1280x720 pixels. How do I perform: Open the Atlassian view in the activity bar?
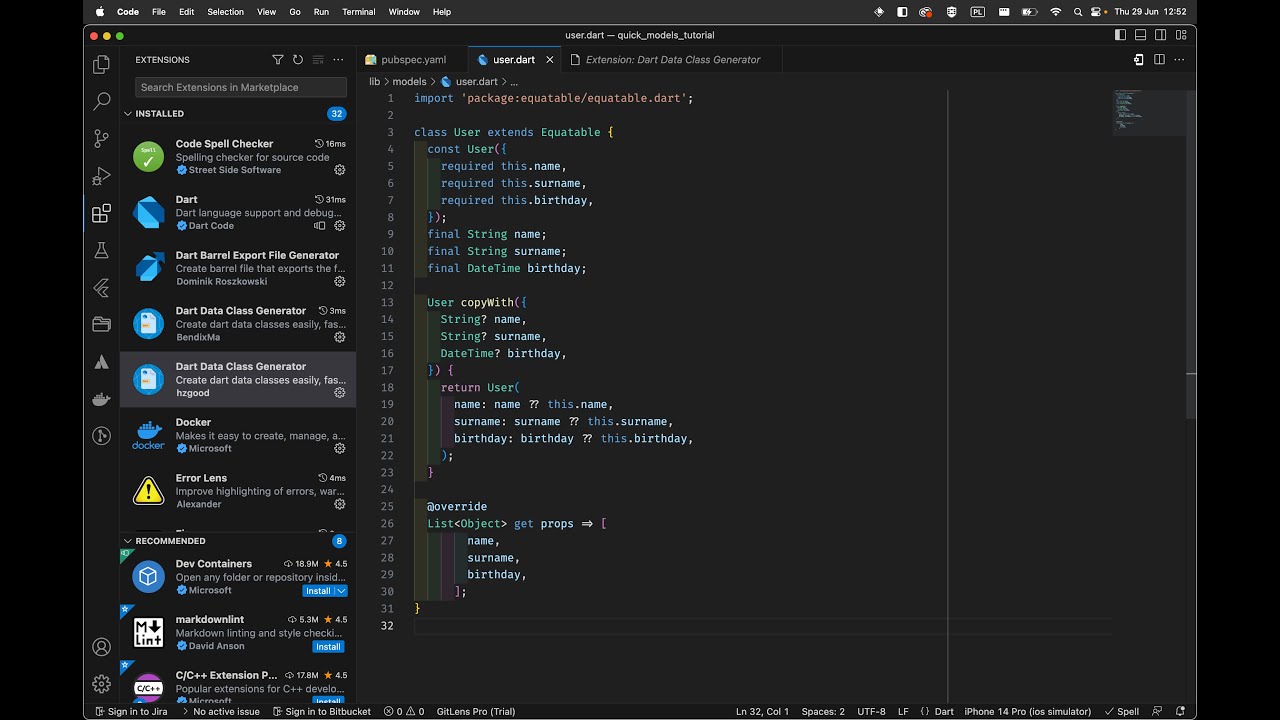coord(101,362)
